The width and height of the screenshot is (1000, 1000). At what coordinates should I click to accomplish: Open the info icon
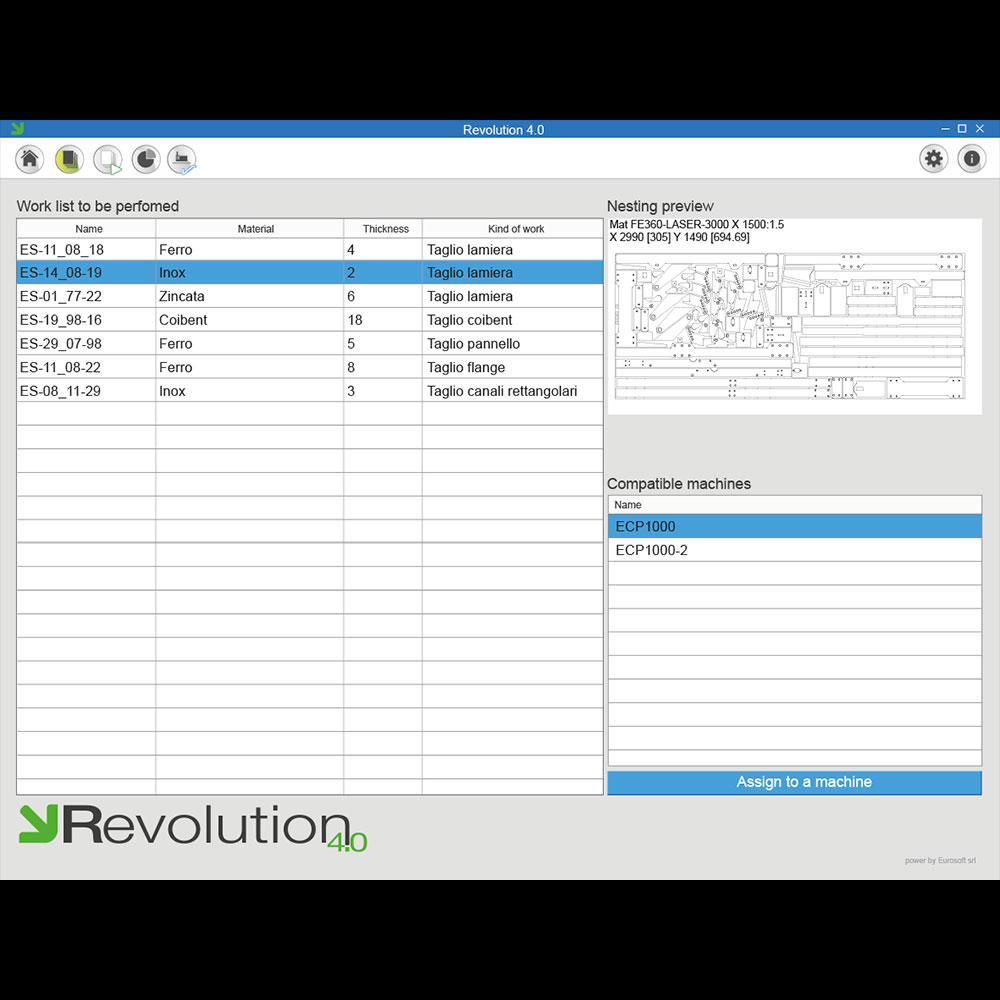pyautogui.click(x=971, y=159)
